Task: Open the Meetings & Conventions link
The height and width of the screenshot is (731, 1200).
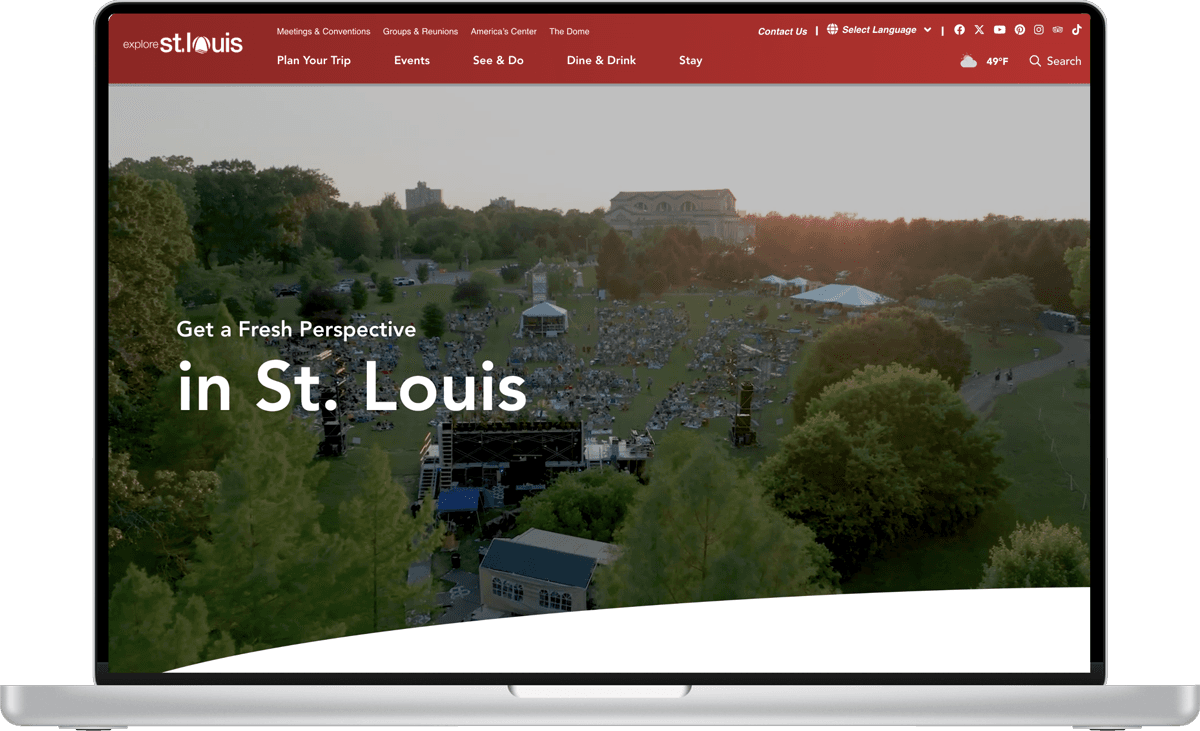Action: pyautogui.click(x=323, y=31)
